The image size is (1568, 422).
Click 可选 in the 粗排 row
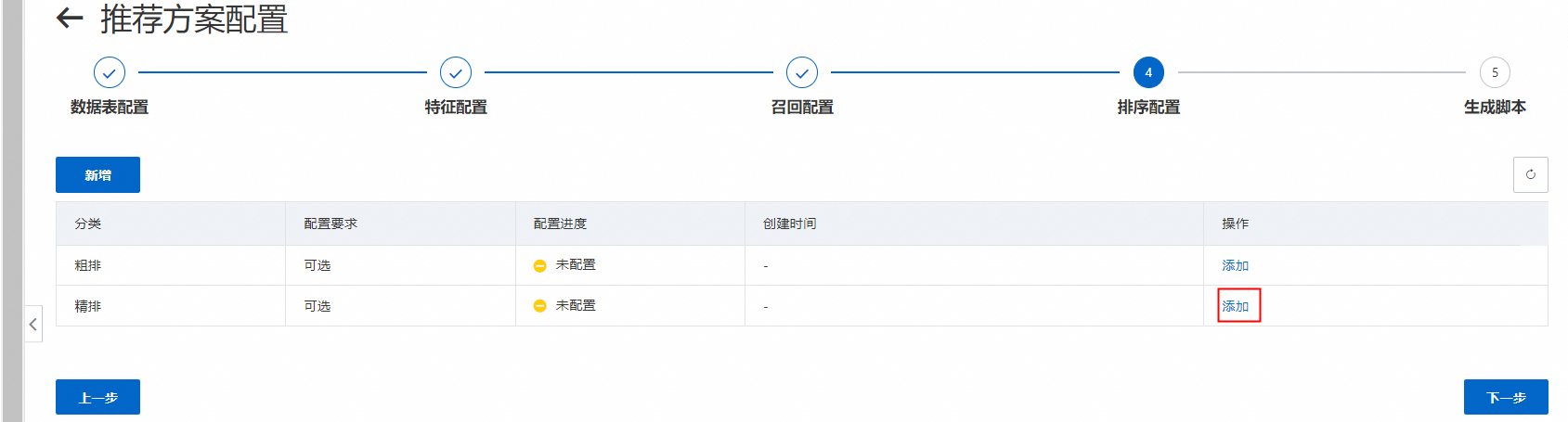[317, 265]
